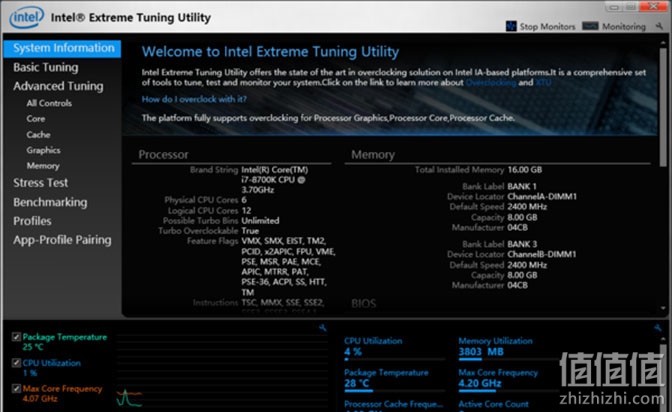Click the Monitoring display icon

point(590,26)
